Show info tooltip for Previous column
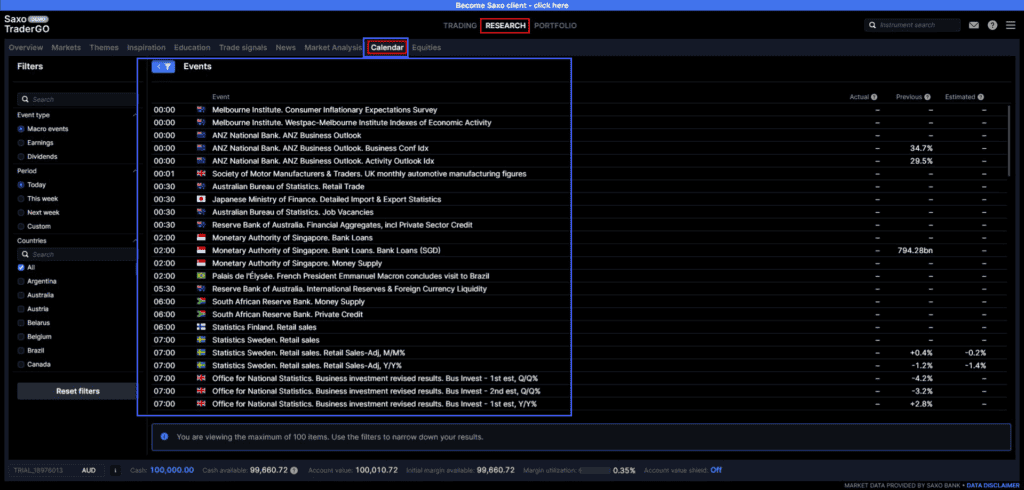Screen dimensions: 1024x490 pos(927,97)
